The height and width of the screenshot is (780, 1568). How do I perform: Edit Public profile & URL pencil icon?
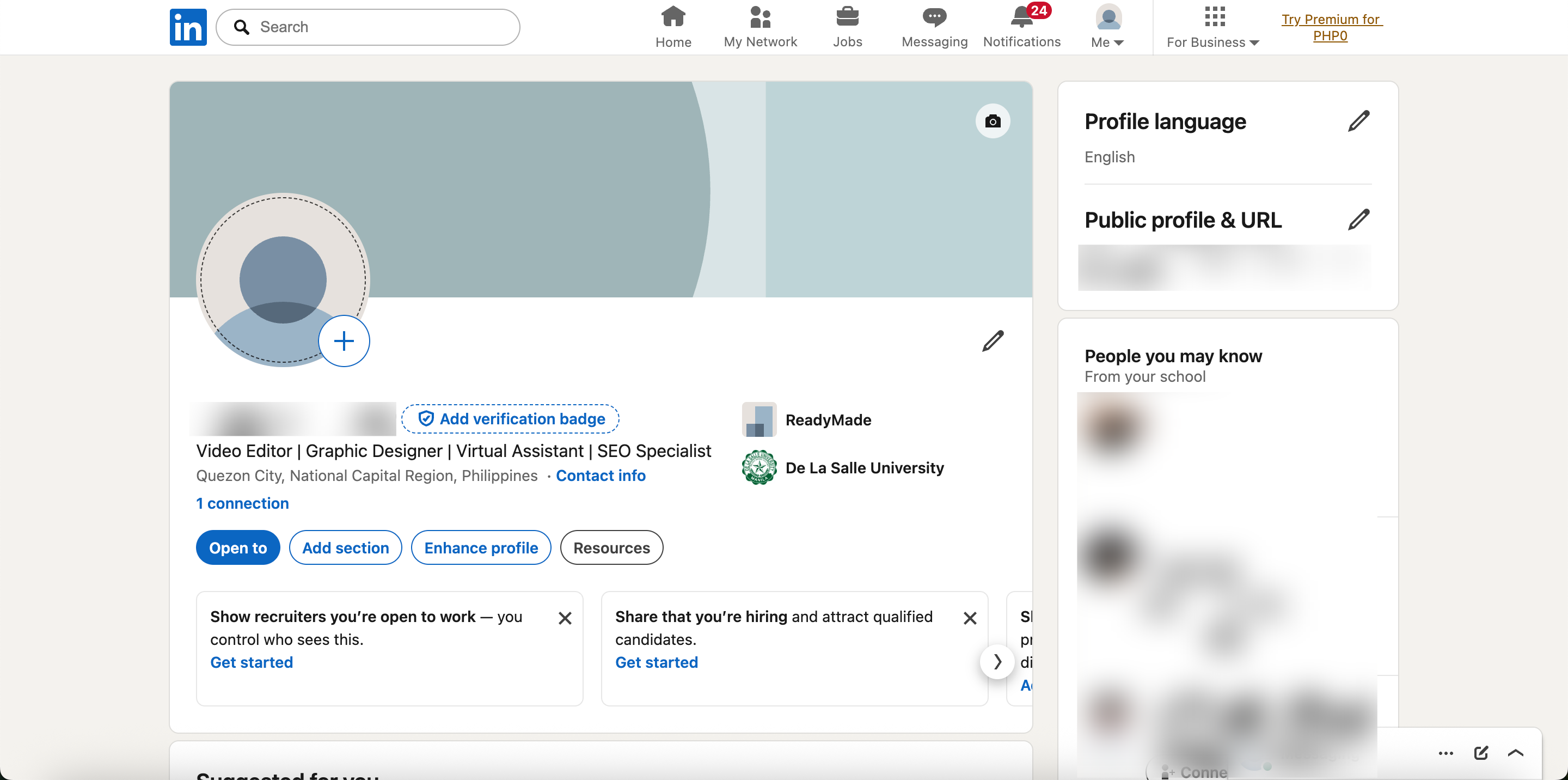click(x=1358, y=219)
